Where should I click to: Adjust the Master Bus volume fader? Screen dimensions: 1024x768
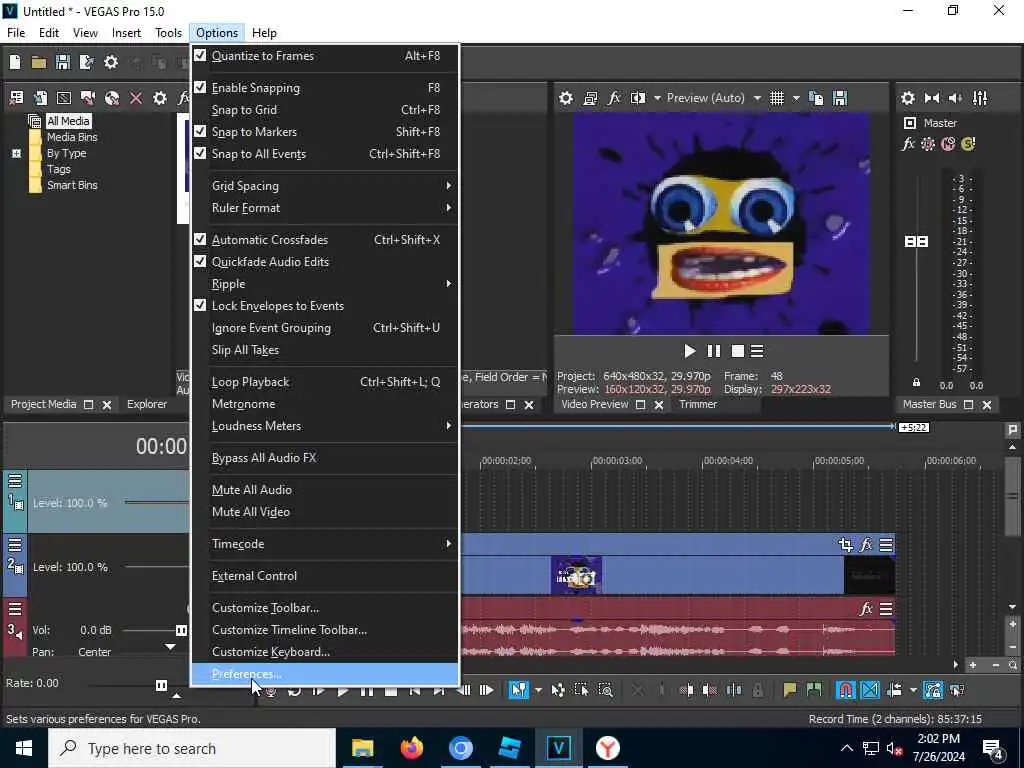[916, 242]
